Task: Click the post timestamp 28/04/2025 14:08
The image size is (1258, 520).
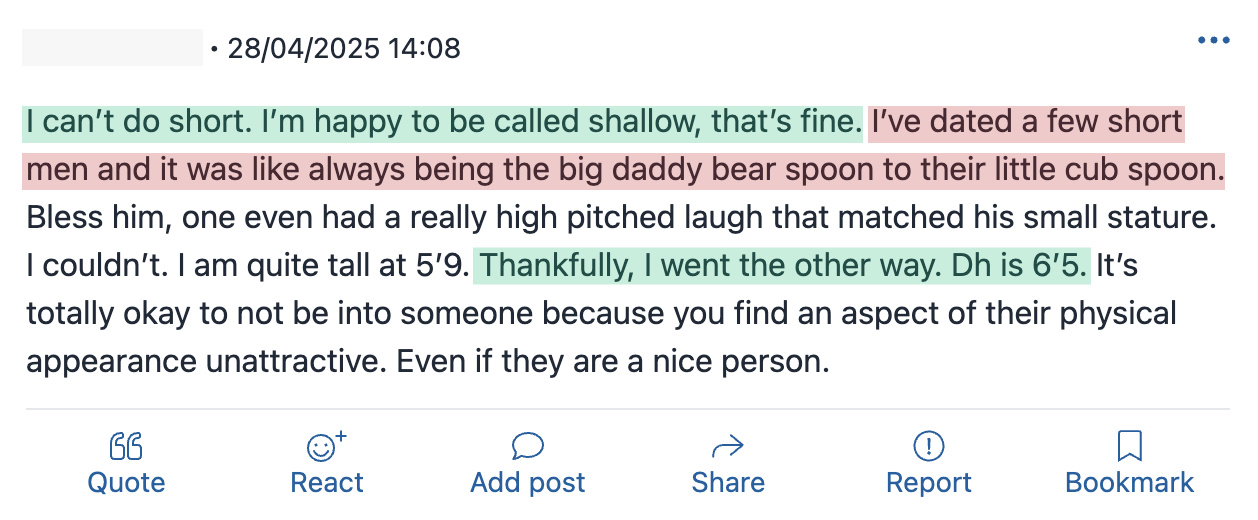Action: click(x=344, y=48)
